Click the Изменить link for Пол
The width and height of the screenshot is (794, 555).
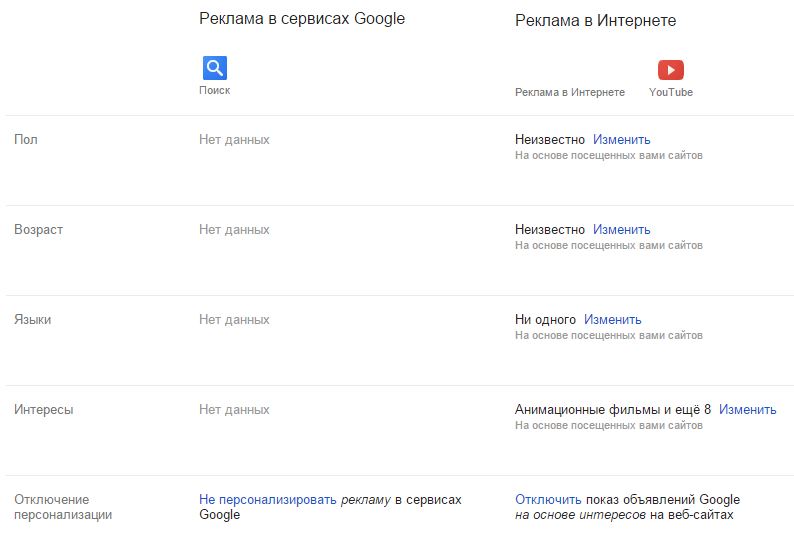tap(621, 140)
